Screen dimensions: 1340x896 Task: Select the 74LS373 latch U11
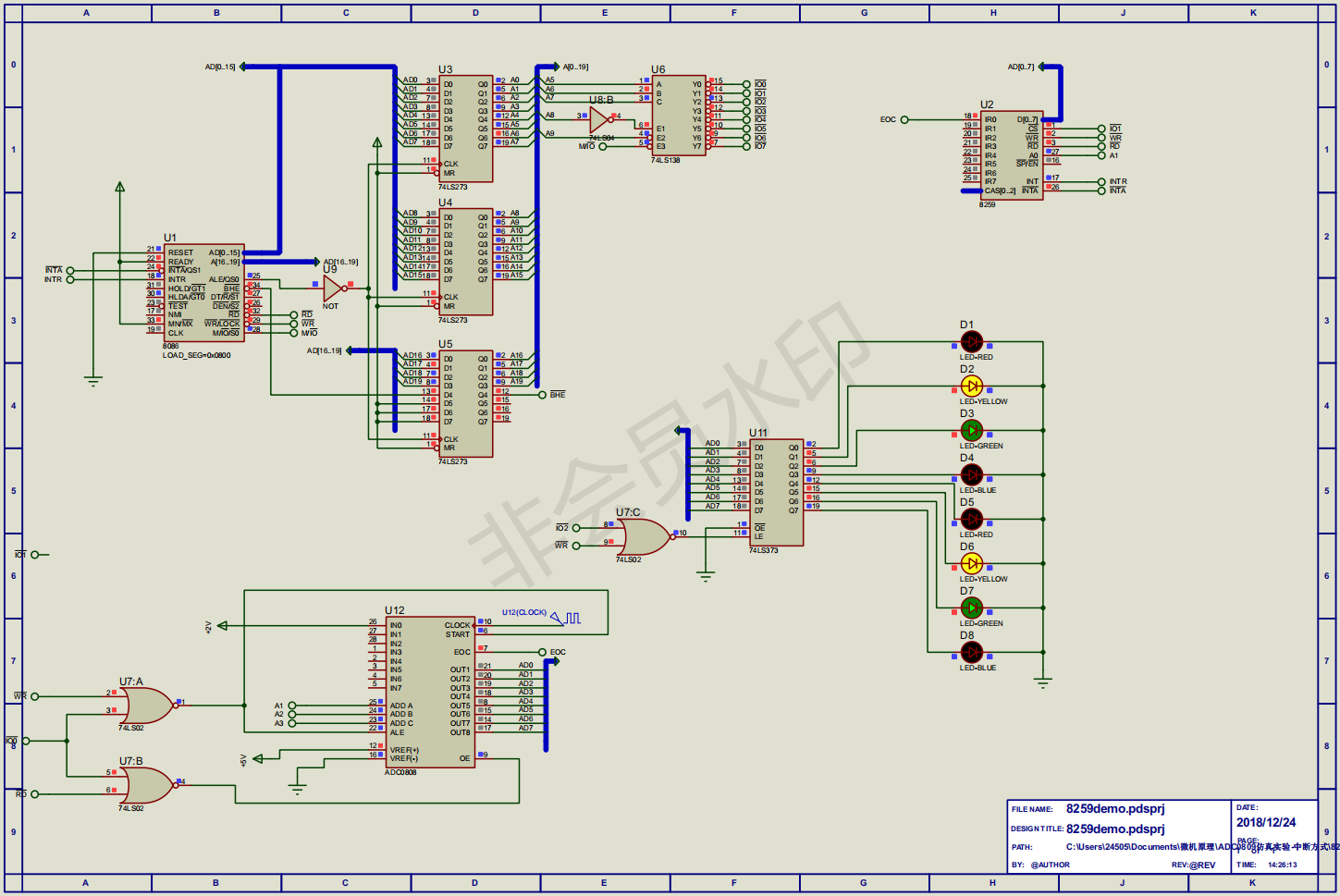tap(775, 490)
